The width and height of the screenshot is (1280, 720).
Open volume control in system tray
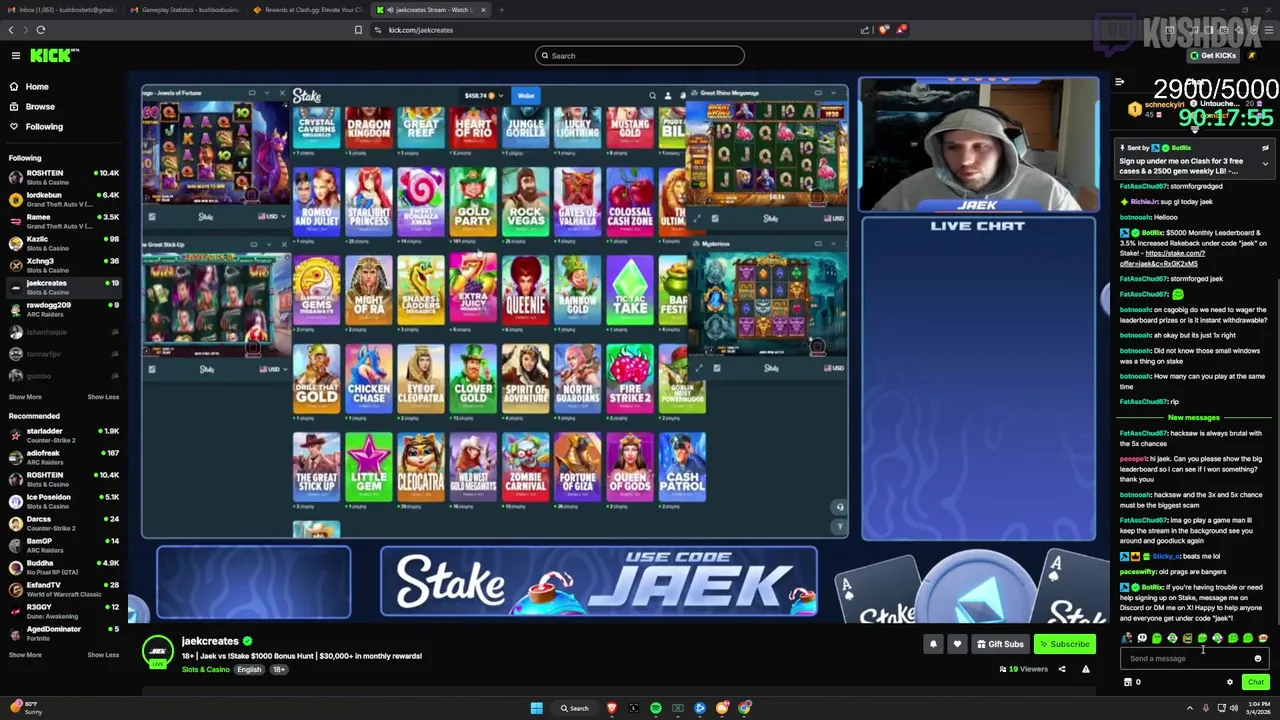pos(1234,708)
